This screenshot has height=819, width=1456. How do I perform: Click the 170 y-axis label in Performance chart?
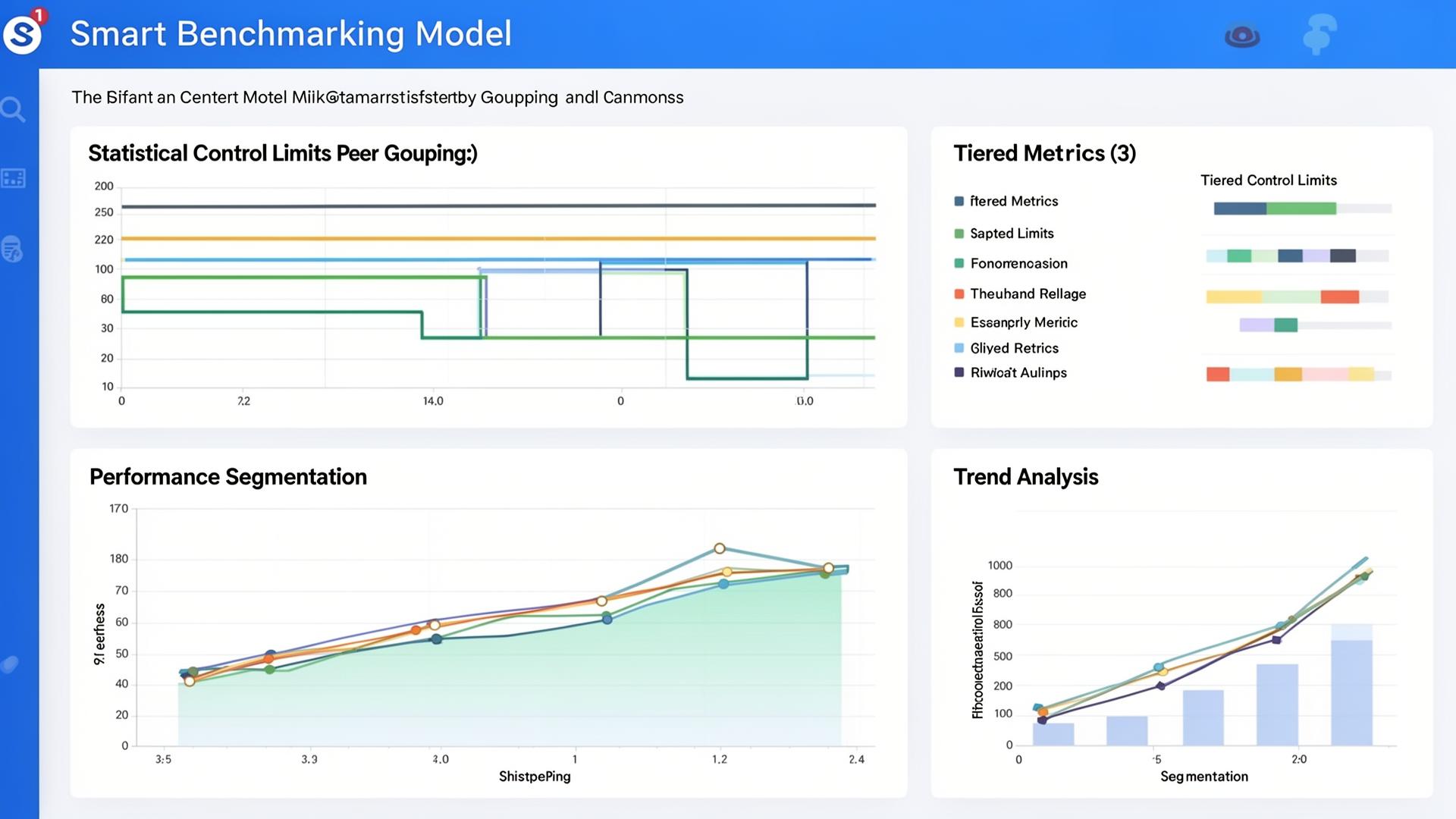tap(119, 509)
